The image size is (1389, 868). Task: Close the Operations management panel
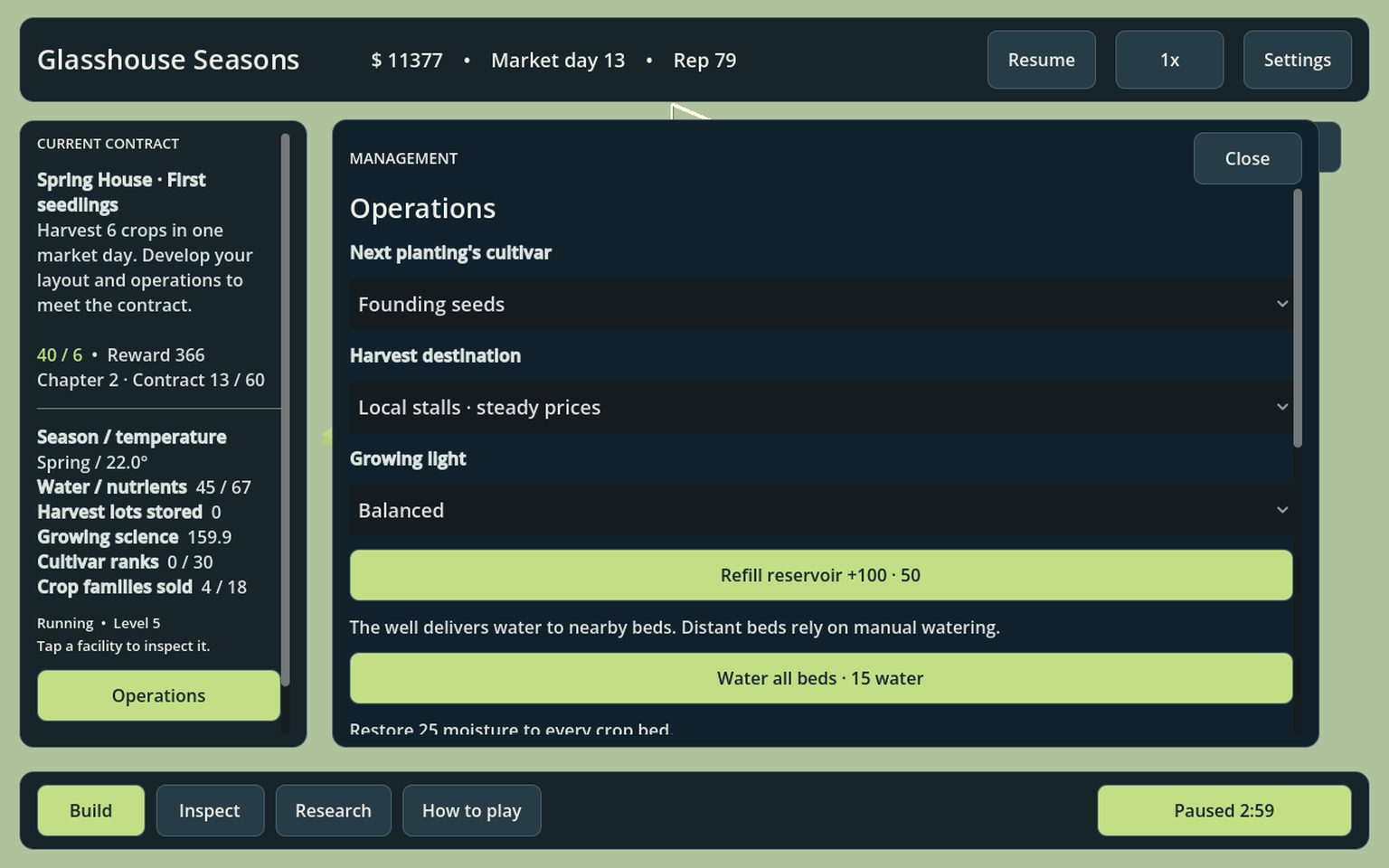(x=1247, y=158)
